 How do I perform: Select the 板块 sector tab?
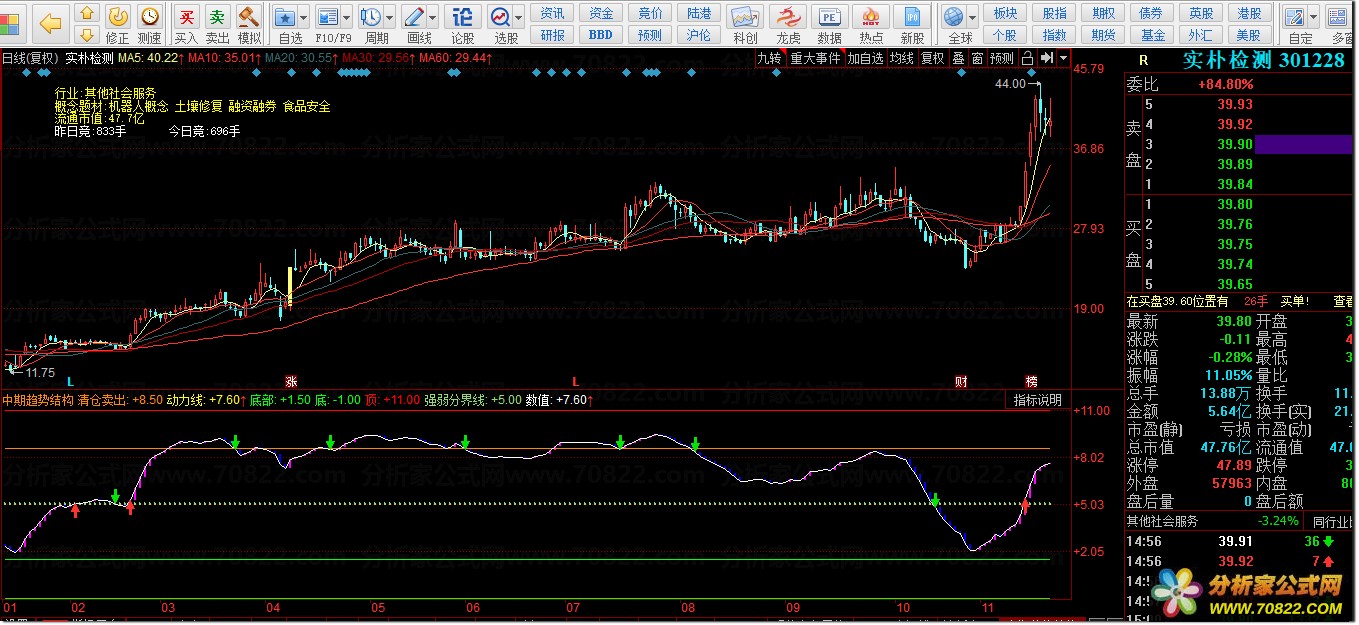click(1005, 13)
